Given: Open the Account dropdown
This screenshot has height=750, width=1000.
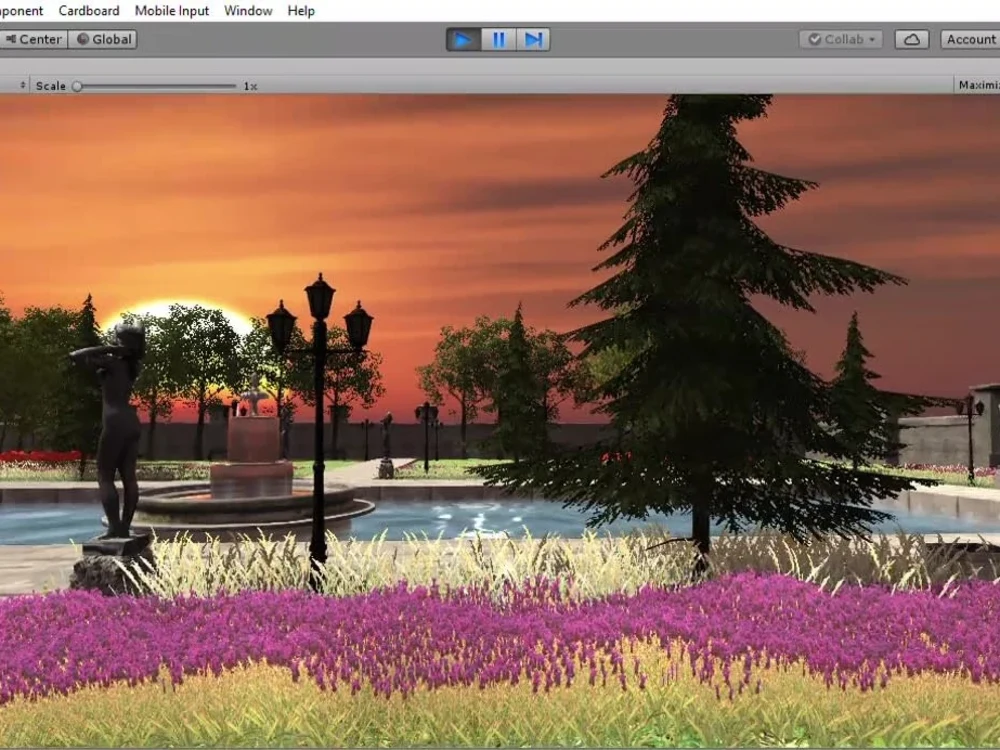Looking at the screenshot, I should 970,40.
